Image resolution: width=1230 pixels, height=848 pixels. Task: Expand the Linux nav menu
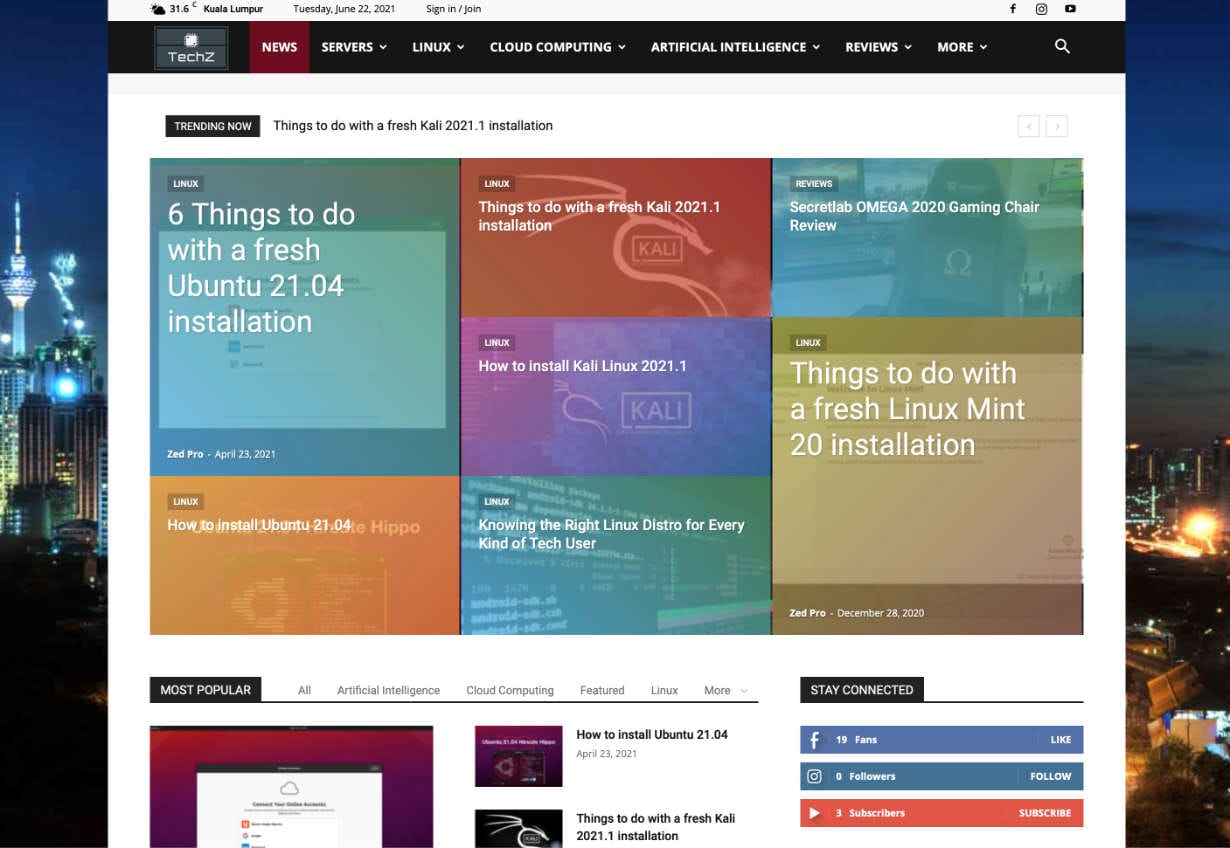438,47
